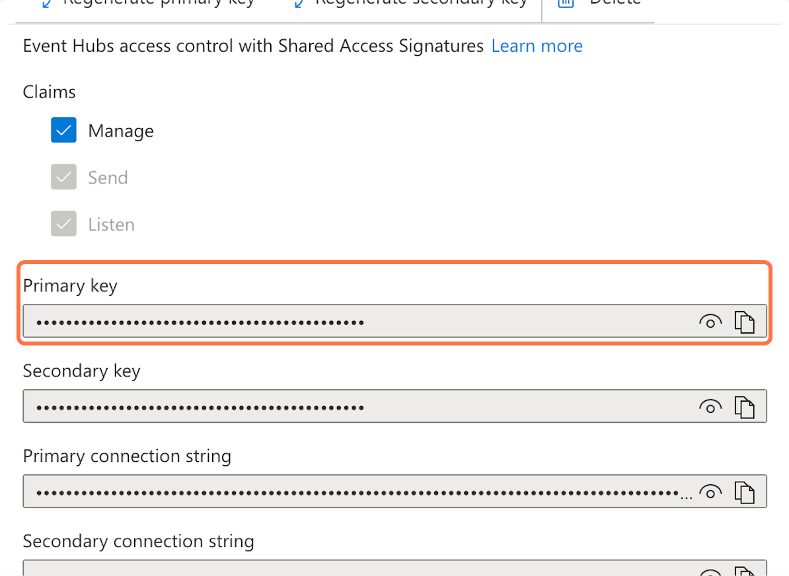Toggle the Send claim checkbox
Image resolution: width=789 pixels, height=576 pixels.
pyautogui.click(x=64, y=178)
